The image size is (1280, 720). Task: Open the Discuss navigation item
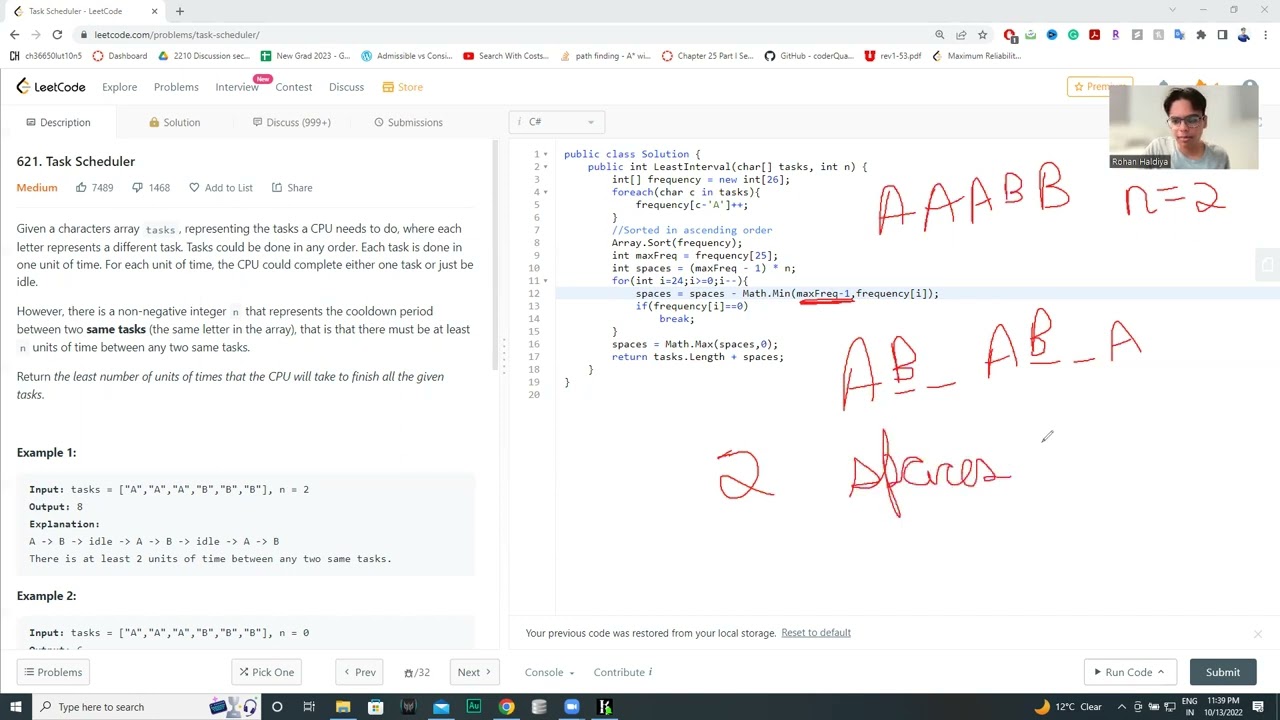(346, 87)
